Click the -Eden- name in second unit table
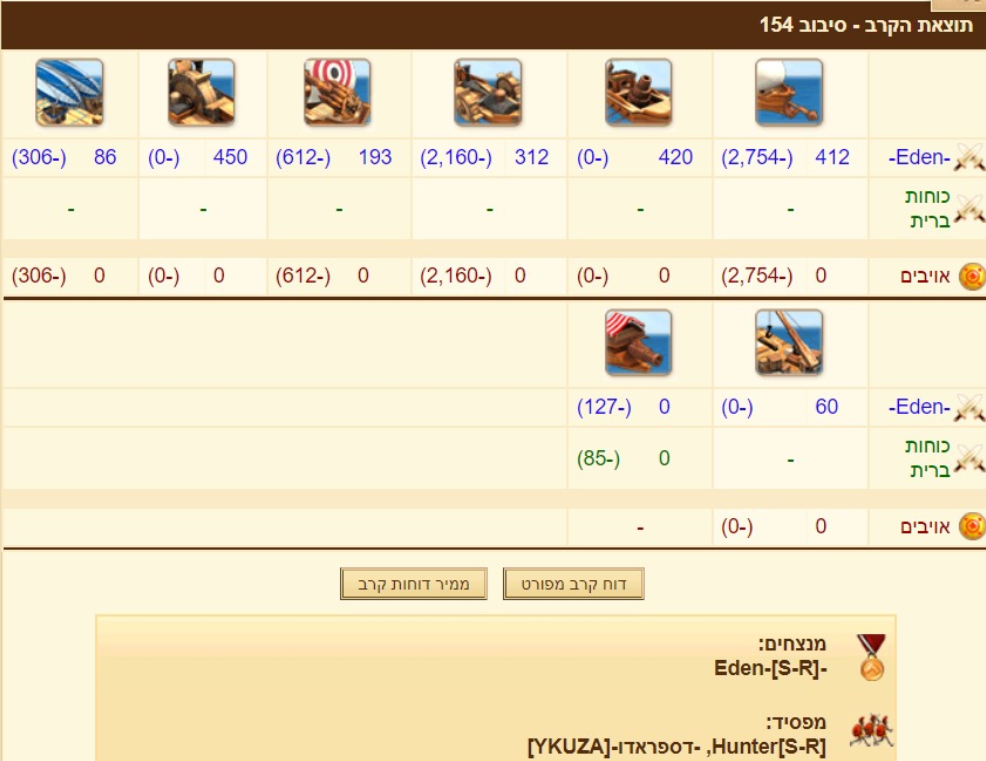Viewport: 986px width, 761px height. 919,407
